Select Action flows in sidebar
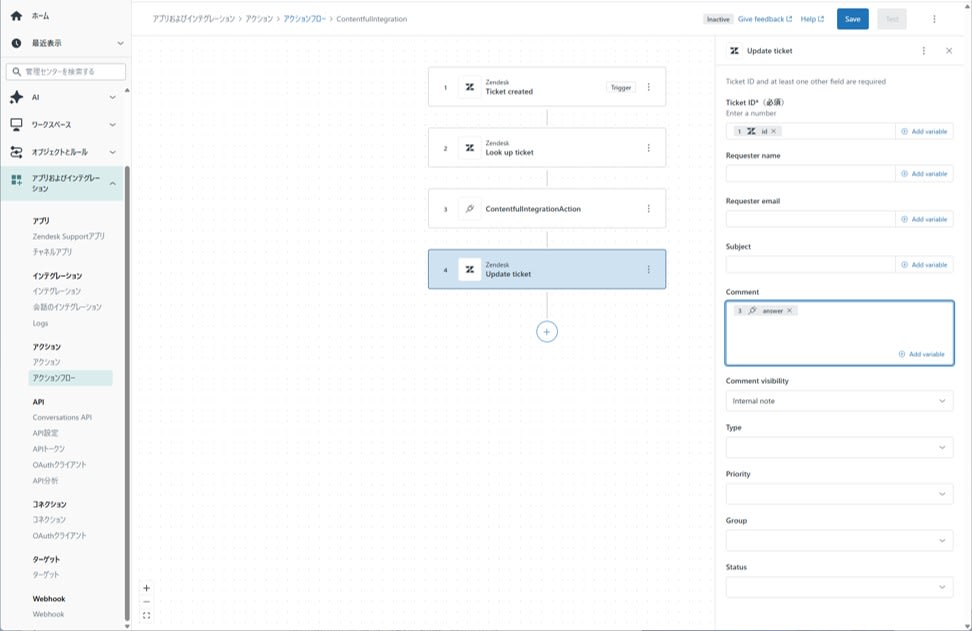The height and width of the screenshot is (631, 972). (x=70, y=378)
